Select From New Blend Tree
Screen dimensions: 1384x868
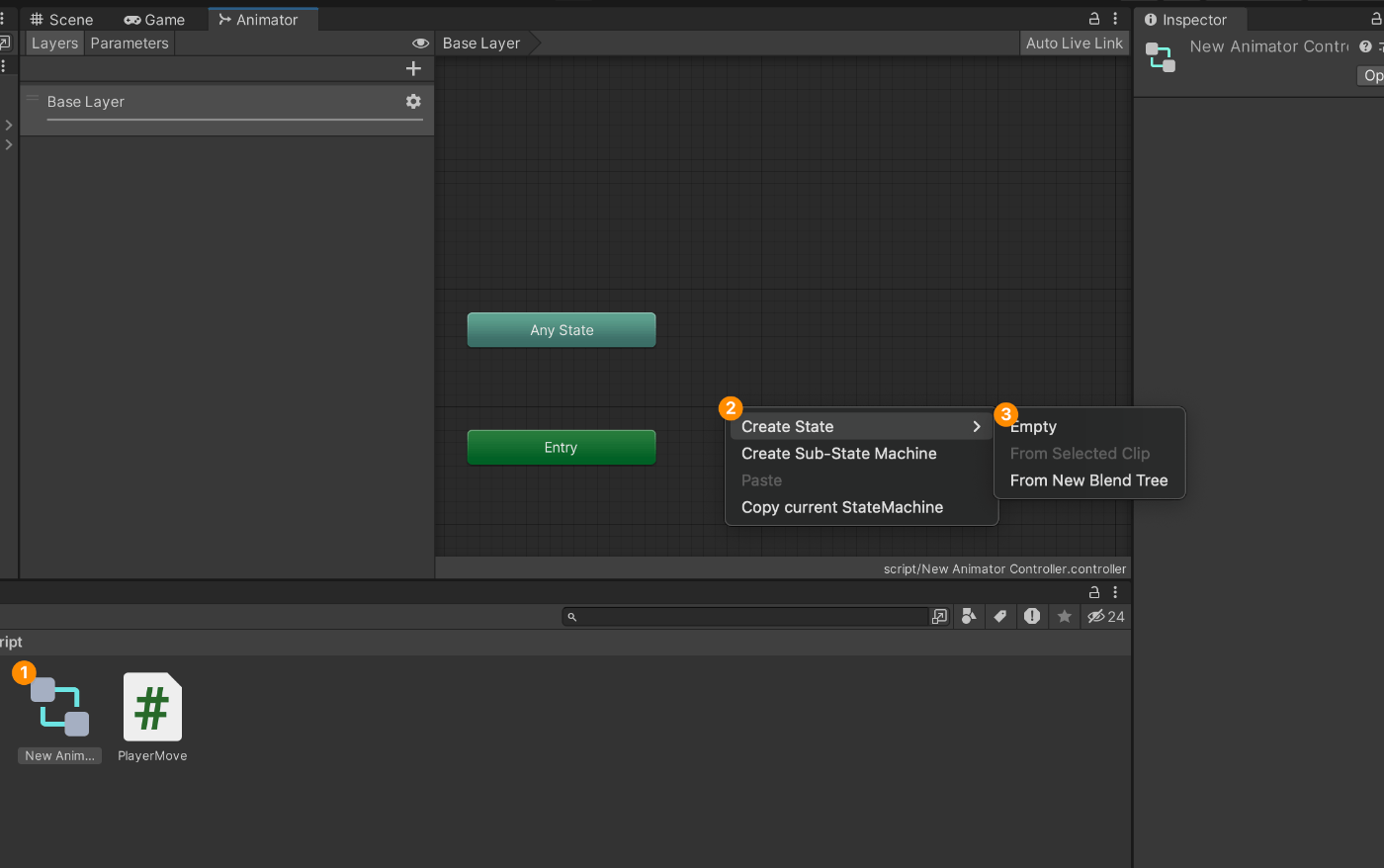1088,480
